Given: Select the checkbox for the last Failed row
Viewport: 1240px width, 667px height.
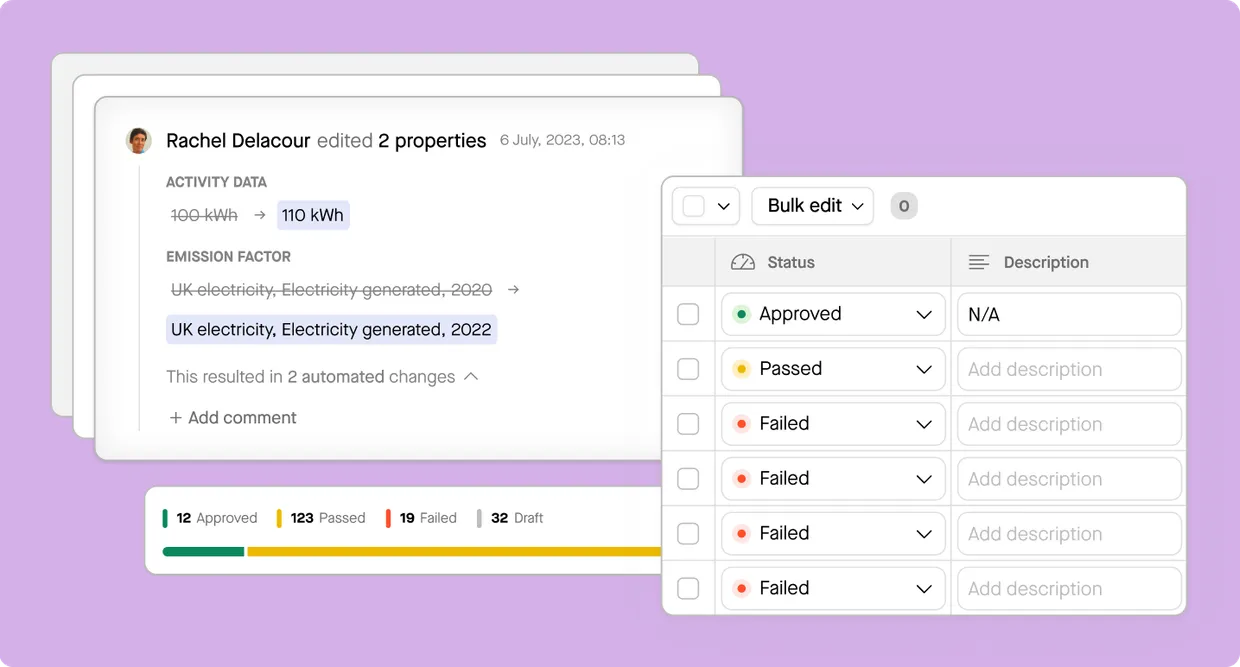Looking at the screenshot, I should (688, 589).
